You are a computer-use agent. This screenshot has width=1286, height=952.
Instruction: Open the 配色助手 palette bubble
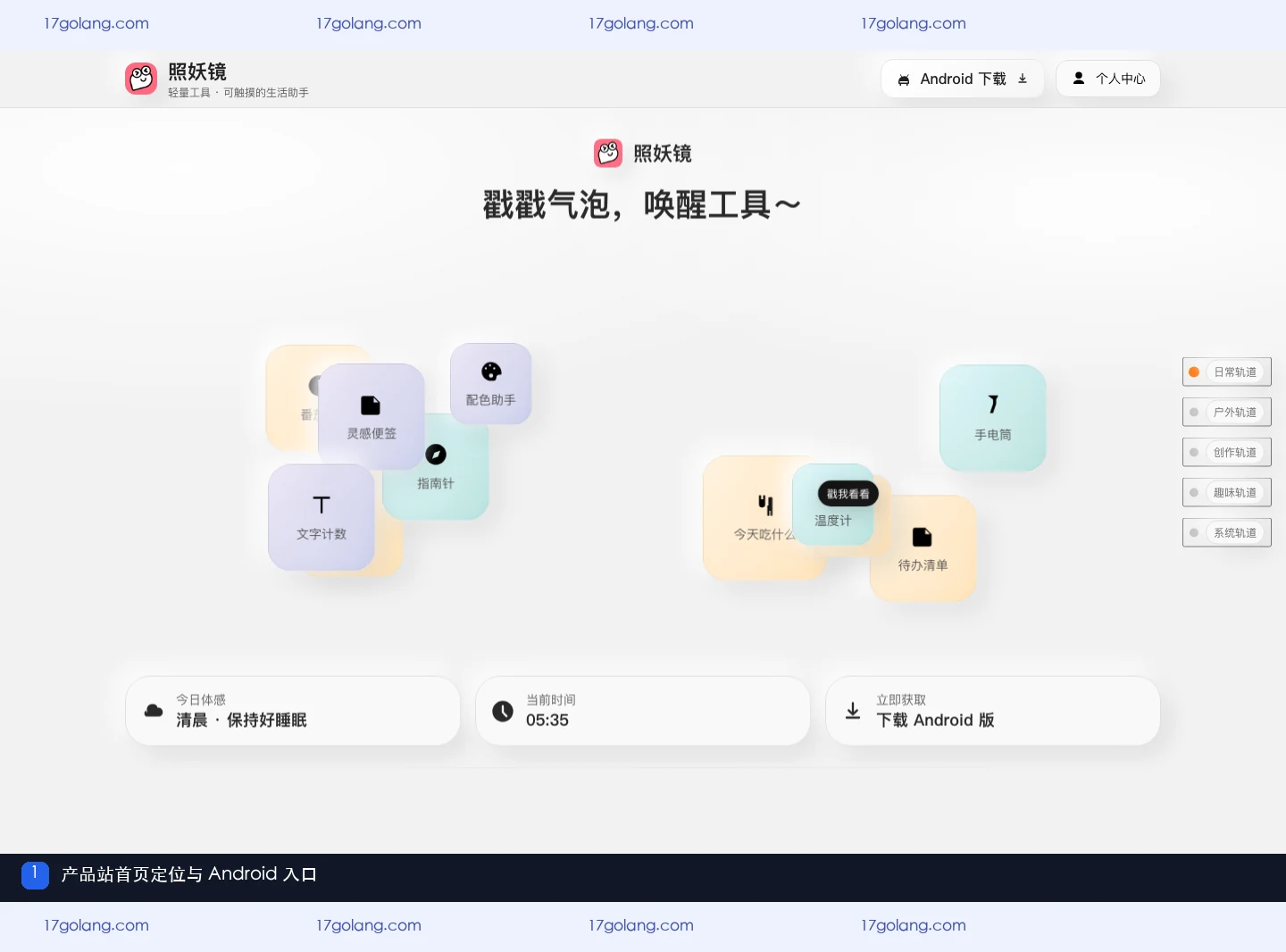pyautogui.click(x=491, y=384)
